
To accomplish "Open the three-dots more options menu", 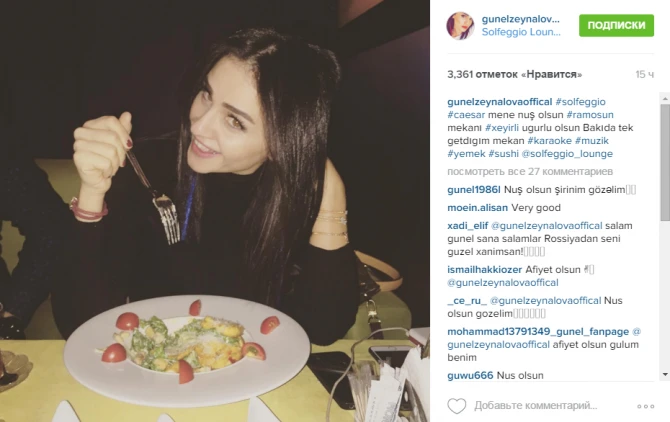I will point(646,406).
